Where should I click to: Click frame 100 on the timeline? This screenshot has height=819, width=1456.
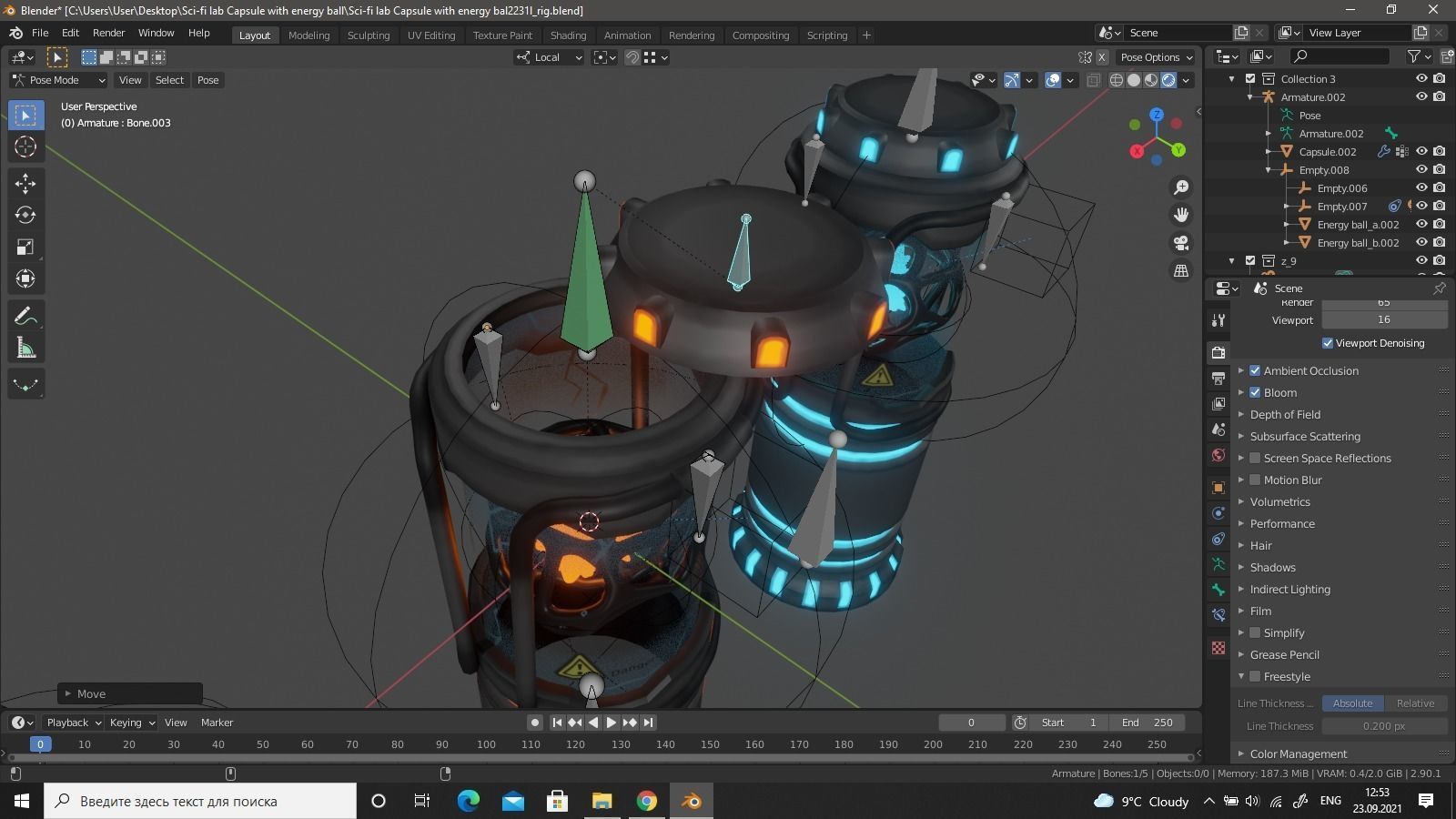coord(486,744)
